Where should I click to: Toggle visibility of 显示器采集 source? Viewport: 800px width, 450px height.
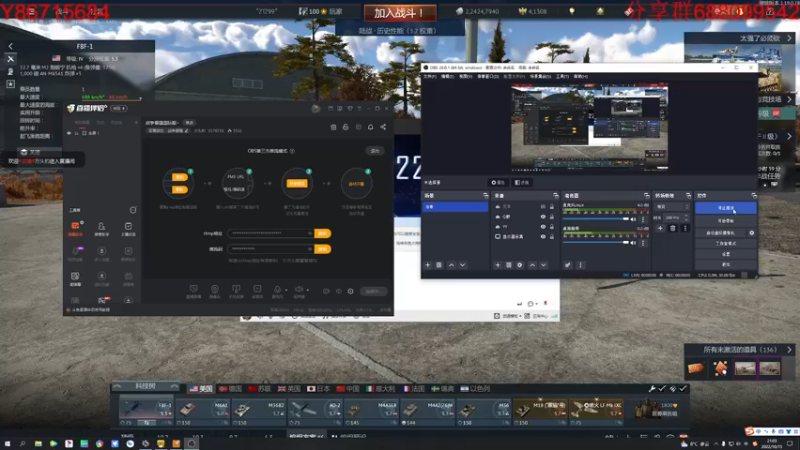pos(543,237)
